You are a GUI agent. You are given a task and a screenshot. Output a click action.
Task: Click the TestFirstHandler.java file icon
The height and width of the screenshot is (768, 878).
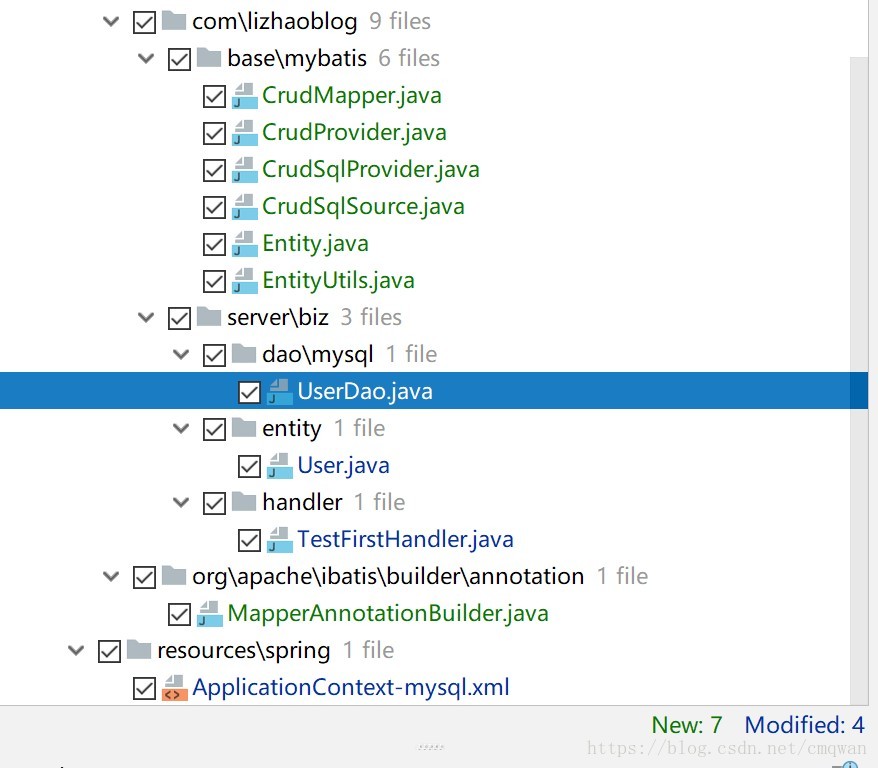279,541
